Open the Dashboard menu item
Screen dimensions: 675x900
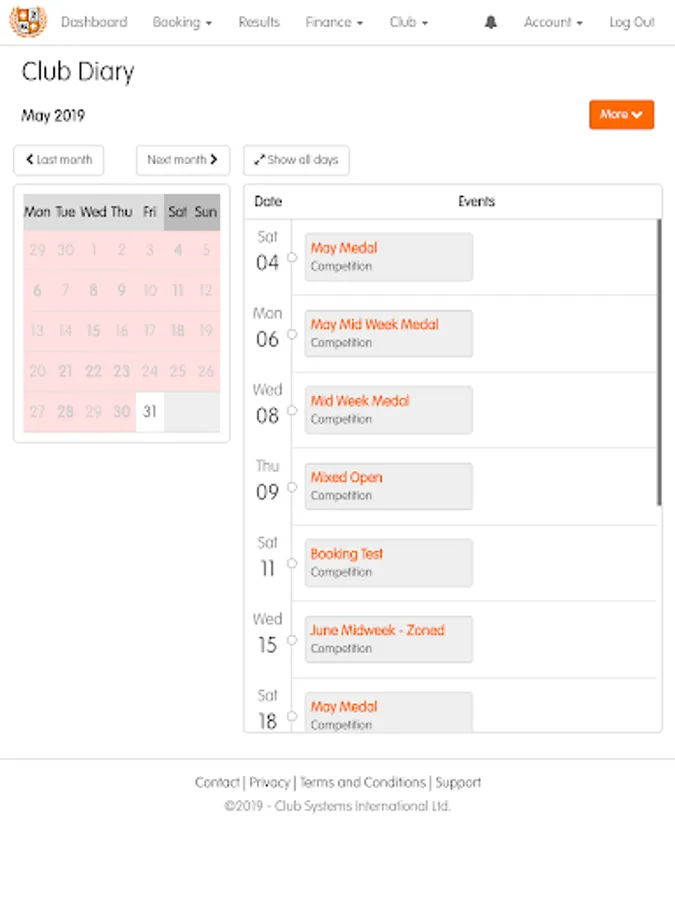(x=94, y=22)
